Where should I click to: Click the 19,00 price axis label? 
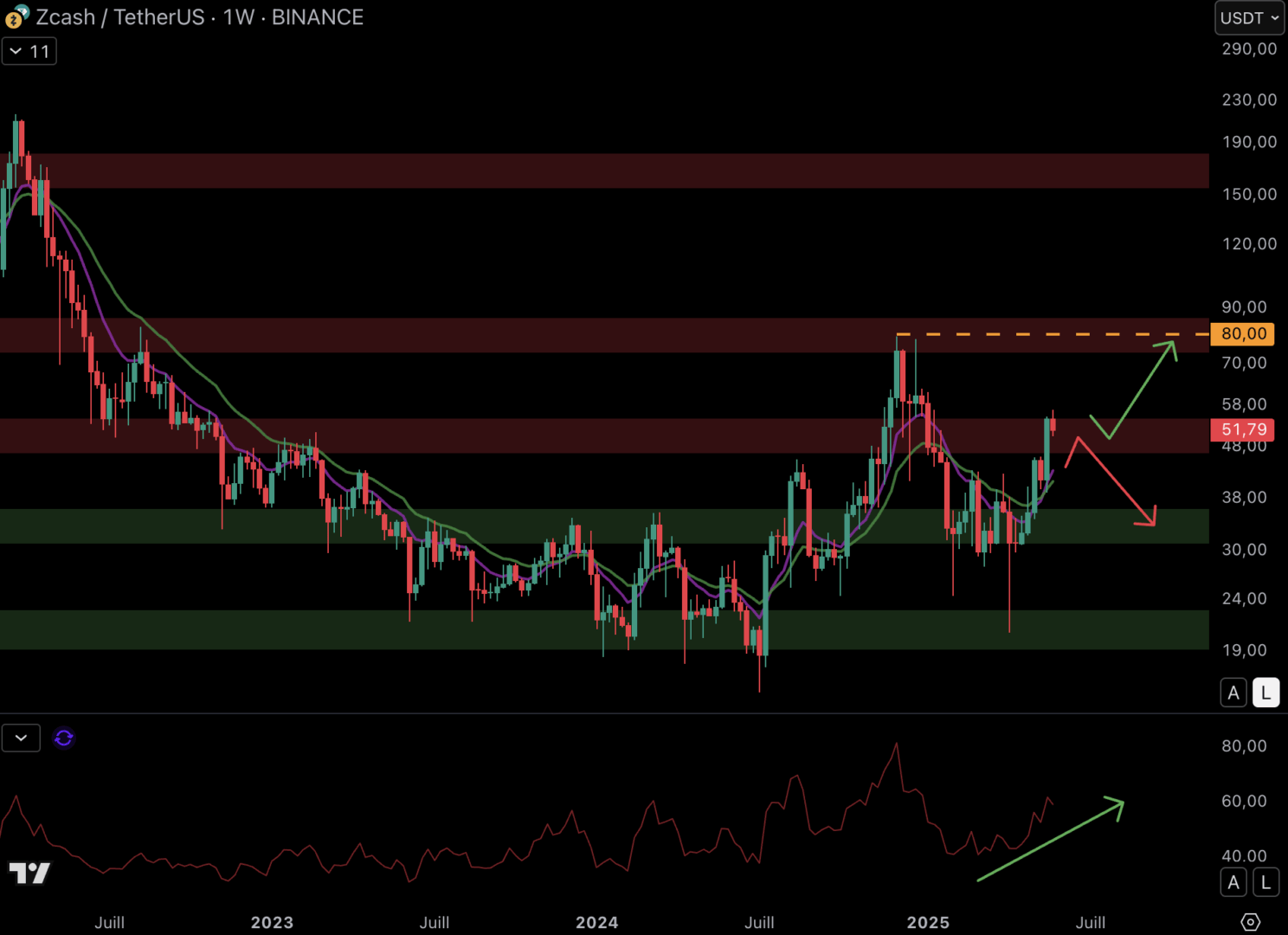coord(1244,650)
